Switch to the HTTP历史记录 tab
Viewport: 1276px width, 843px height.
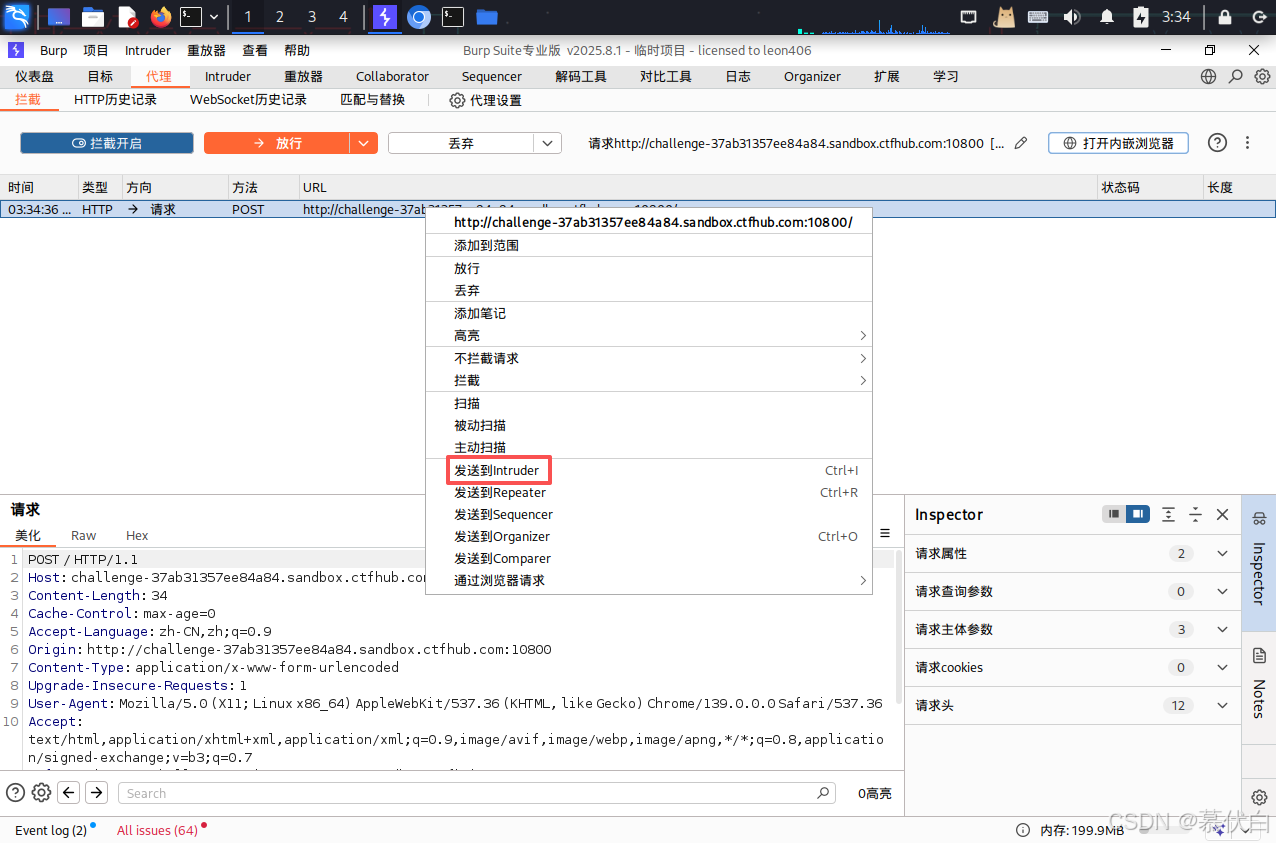(115, 100)
